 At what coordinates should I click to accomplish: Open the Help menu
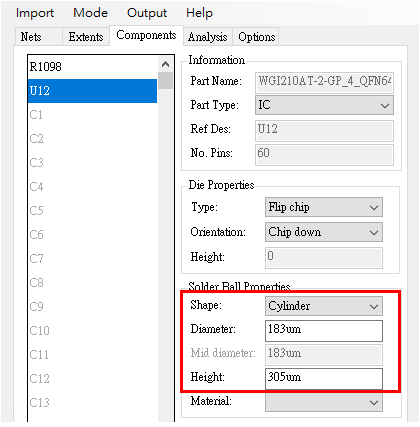tap(199, 13)
